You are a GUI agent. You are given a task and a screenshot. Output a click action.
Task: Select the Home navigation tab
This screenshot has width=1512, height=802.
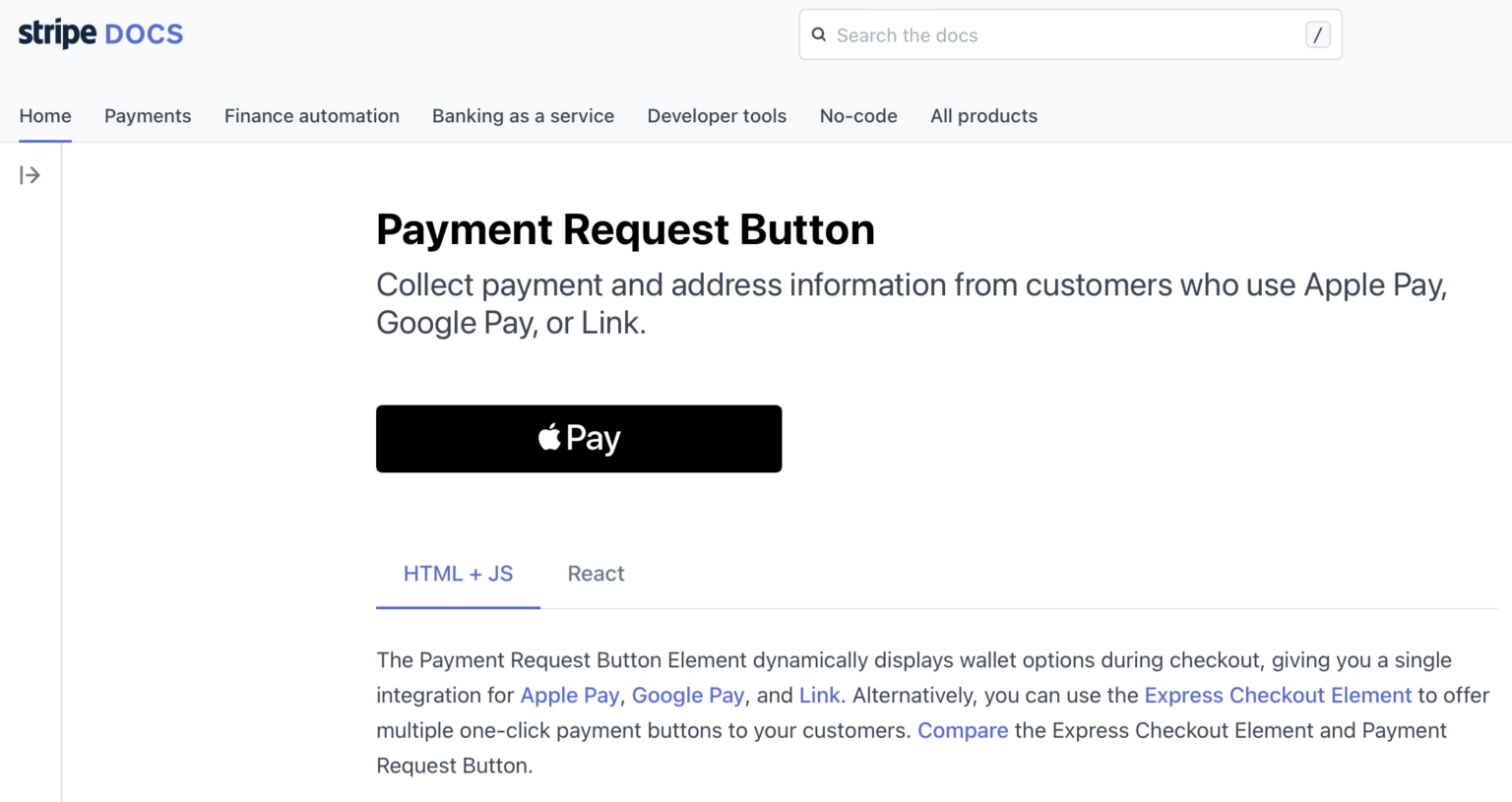pyautogui.click(x=44, y=116)
